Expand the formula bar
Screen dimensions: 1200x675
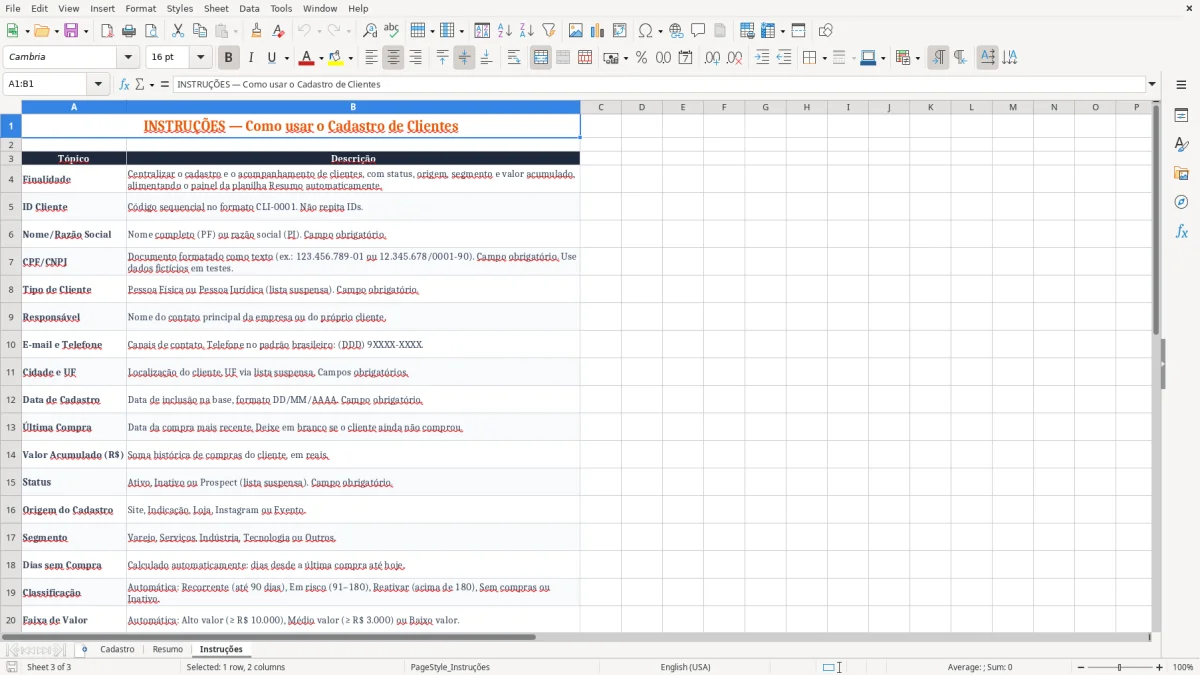point(1152,85)
